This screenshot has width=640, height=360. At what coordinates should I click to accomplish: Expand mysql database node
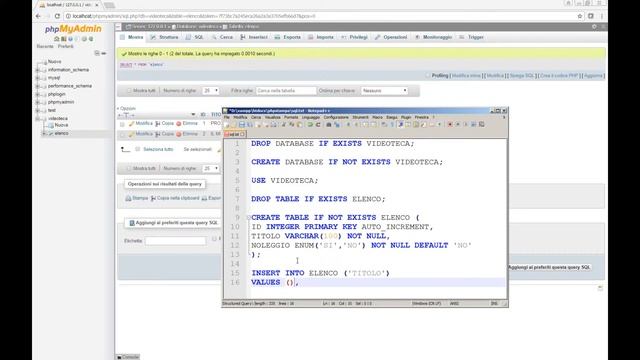pos(38,78)
